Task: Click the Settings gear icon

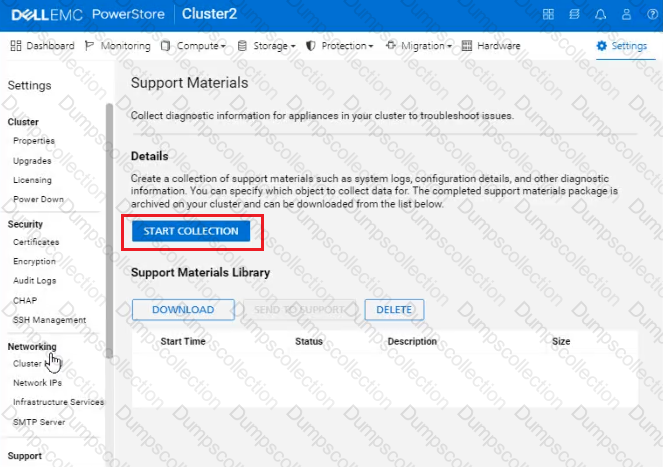Action: click(x=601, y=46)
